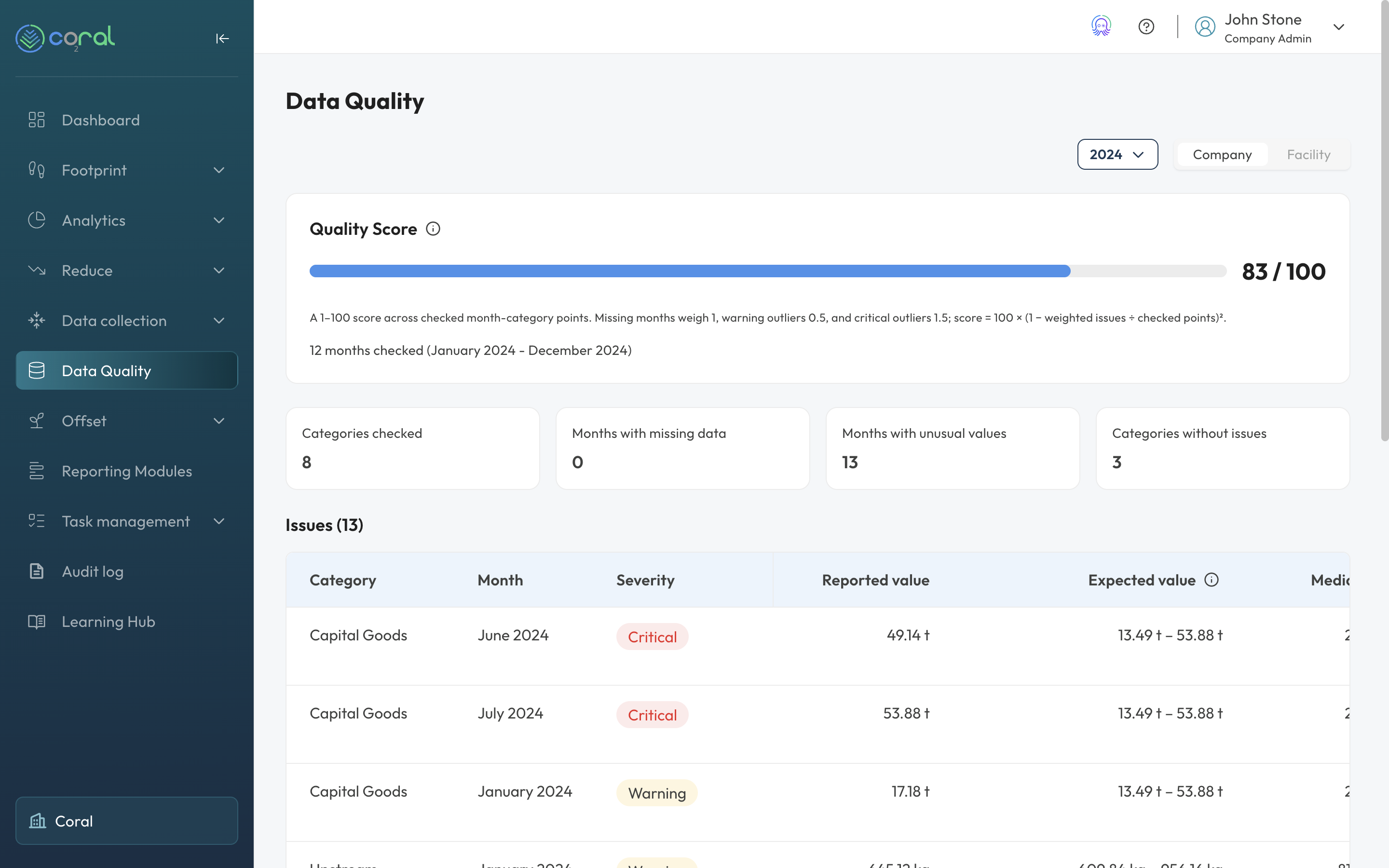Open the AI assistant octopus icon
1389x868 pixels.
pos(1101,27)
